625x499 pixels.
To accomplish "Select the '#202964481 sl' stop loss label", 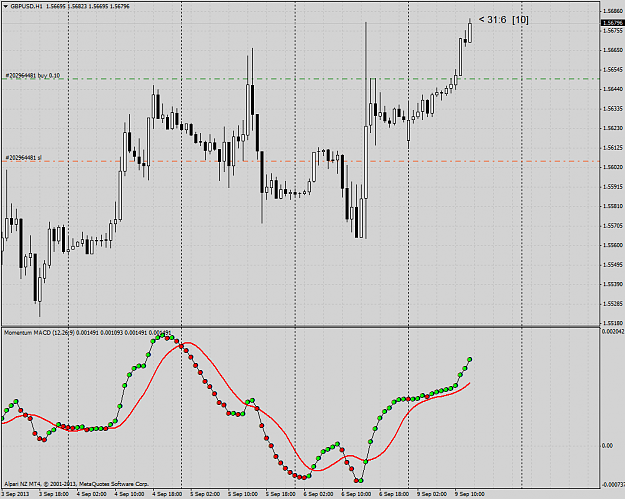I will pyautogui.click(x=24, y=158).
